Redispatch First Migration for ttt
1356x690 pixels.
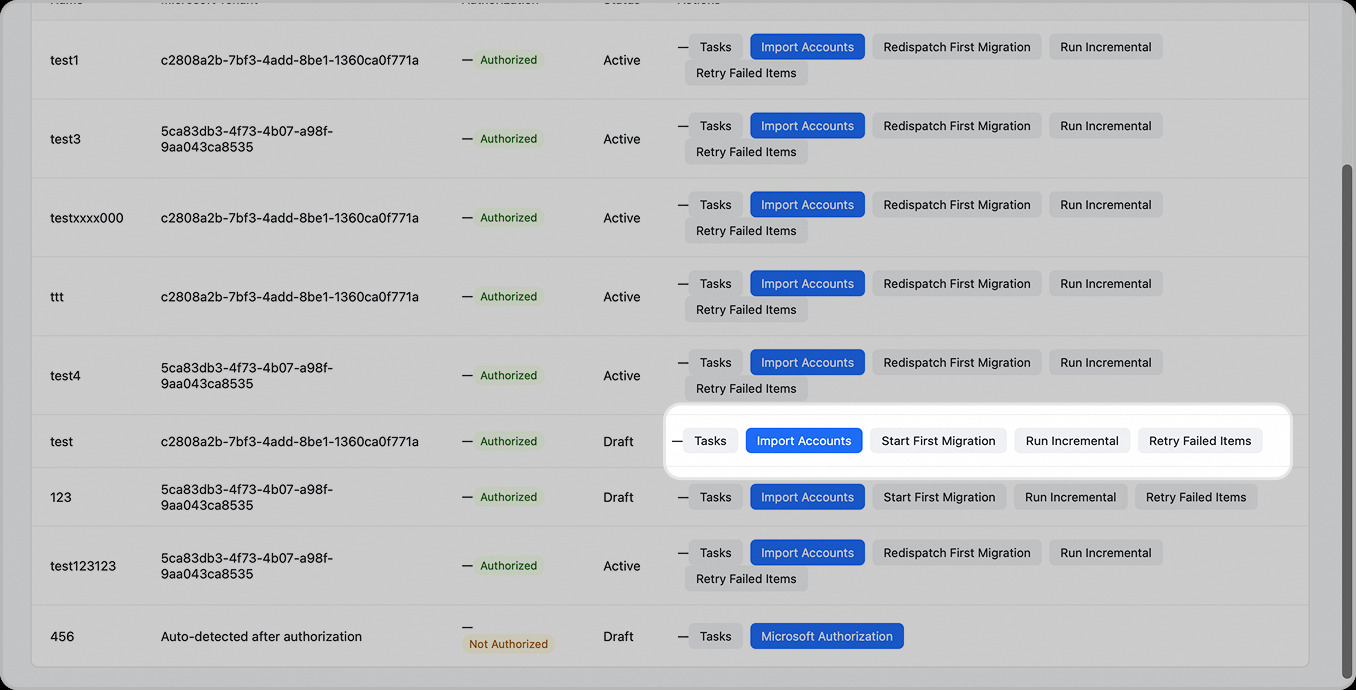point(957,284)
